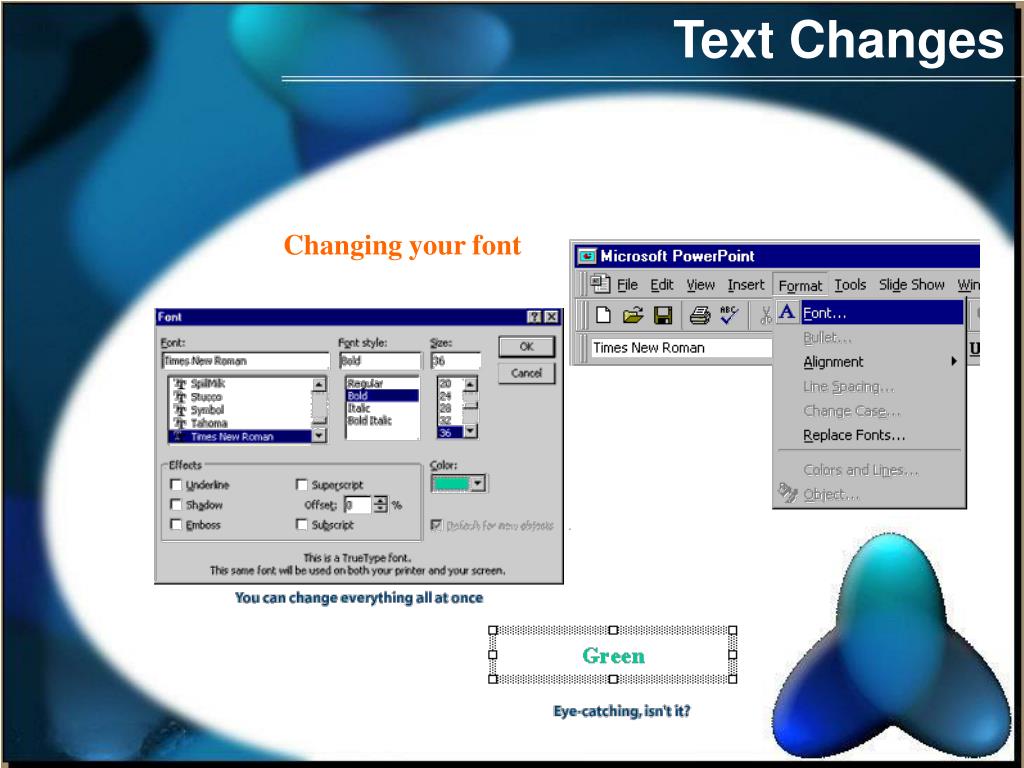The height and width of the screenshot is (768, 1024).
Task: Open the Slide Show menu
Action: click(x=912, y=285)
